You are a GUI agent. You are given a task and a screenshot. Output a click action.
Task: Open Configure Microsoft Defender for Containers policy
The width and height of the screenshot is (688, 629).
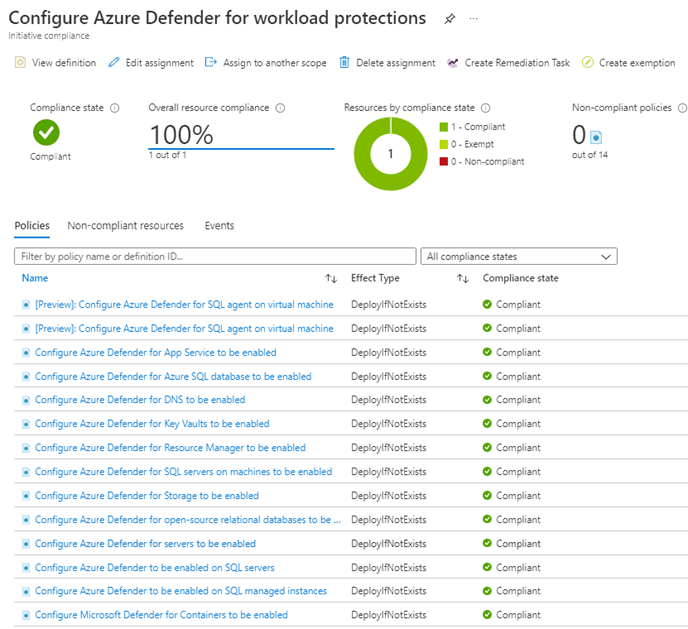(x=161, y=615)
